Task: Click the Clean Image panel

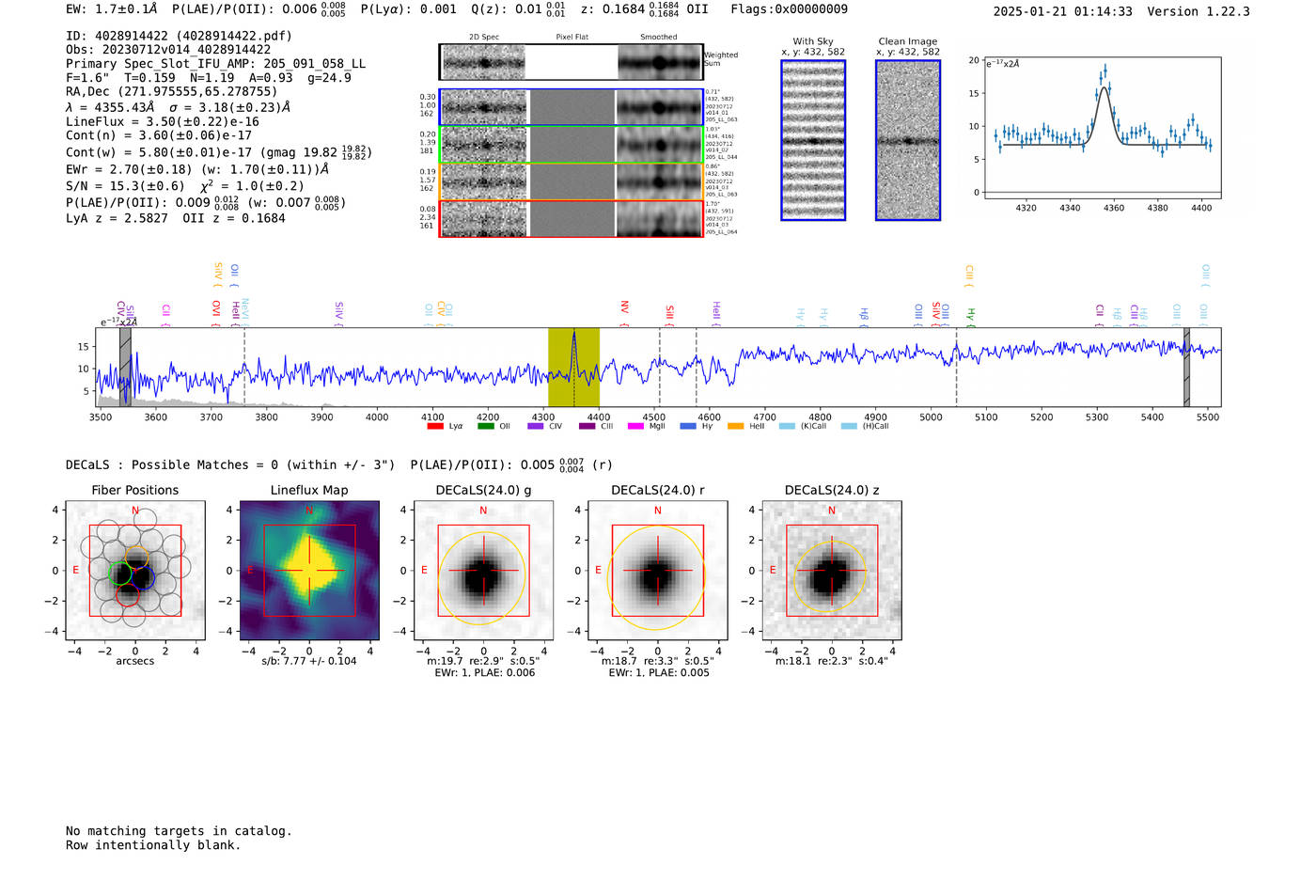Action: coord(908,140)
